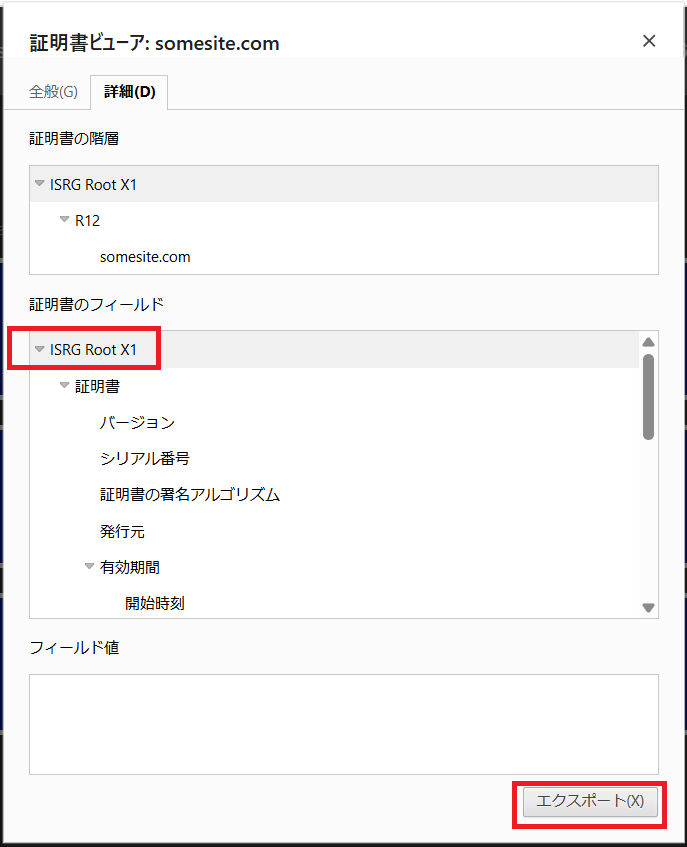Select the シリアル番号 field
The height and width of the screenshot is (847, 687).
pos(144,458)
